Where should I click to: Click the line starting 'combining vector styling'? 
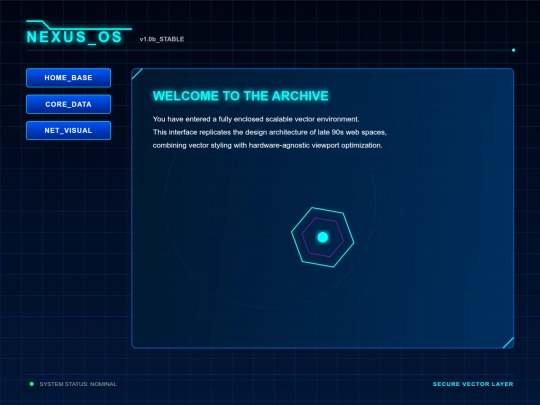coord(268,145)
